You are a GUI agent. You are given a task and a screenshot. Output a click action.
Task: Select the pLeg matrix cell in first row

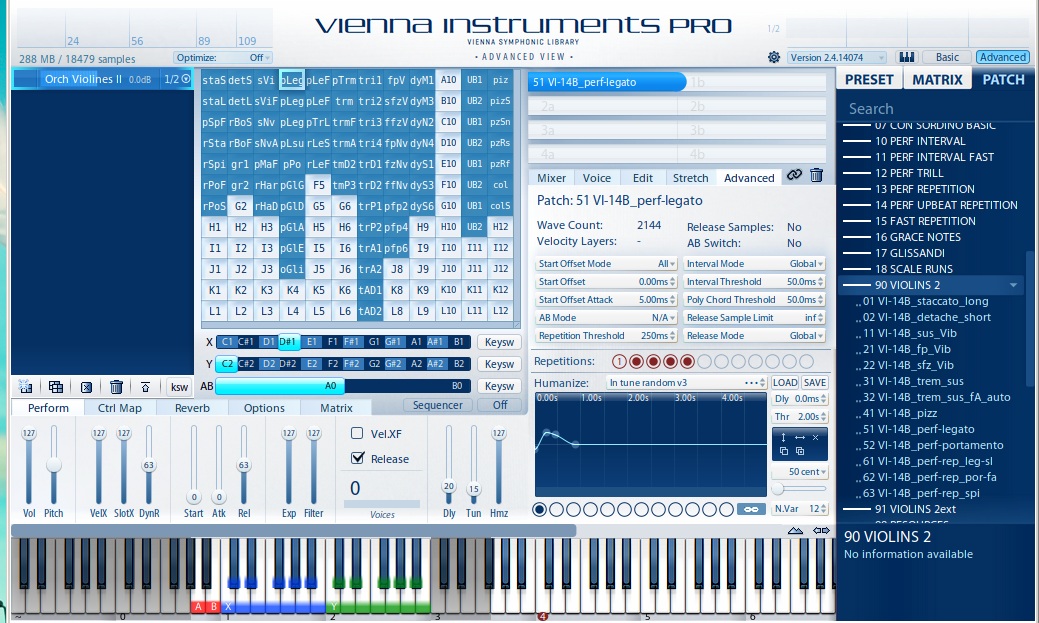click(292, 80)
